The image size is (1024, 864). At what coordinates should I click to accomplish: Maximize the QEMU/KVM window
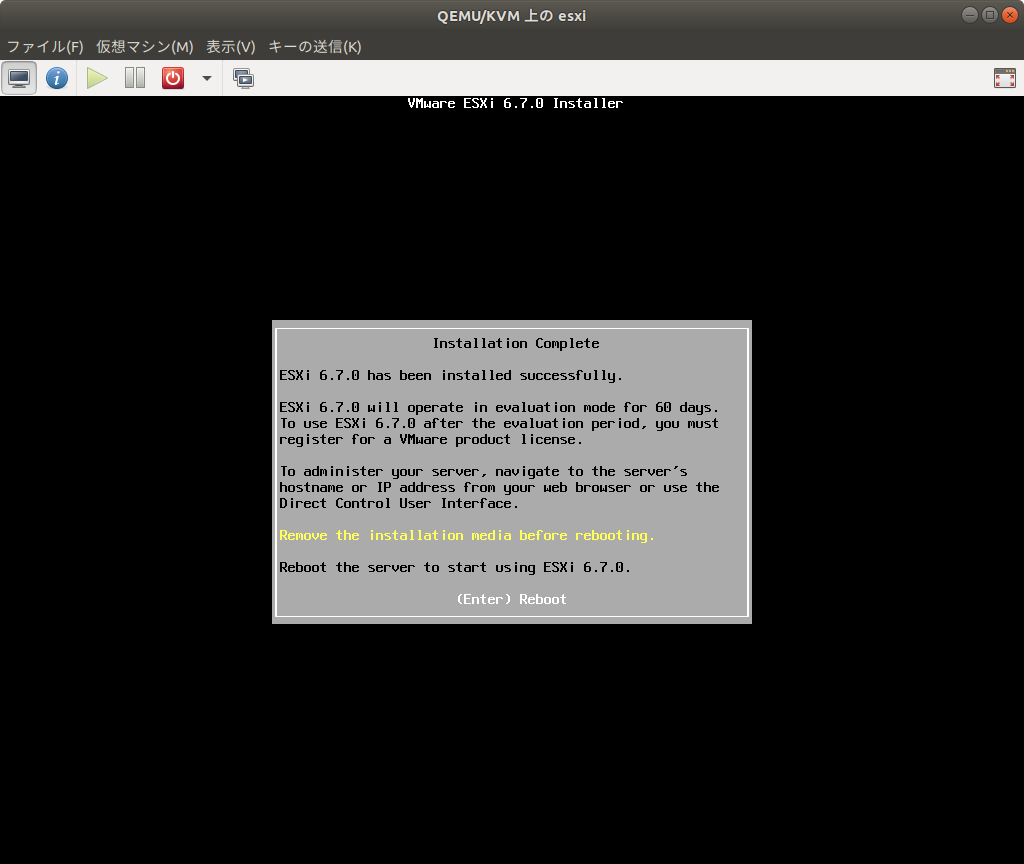coord(990,15)
